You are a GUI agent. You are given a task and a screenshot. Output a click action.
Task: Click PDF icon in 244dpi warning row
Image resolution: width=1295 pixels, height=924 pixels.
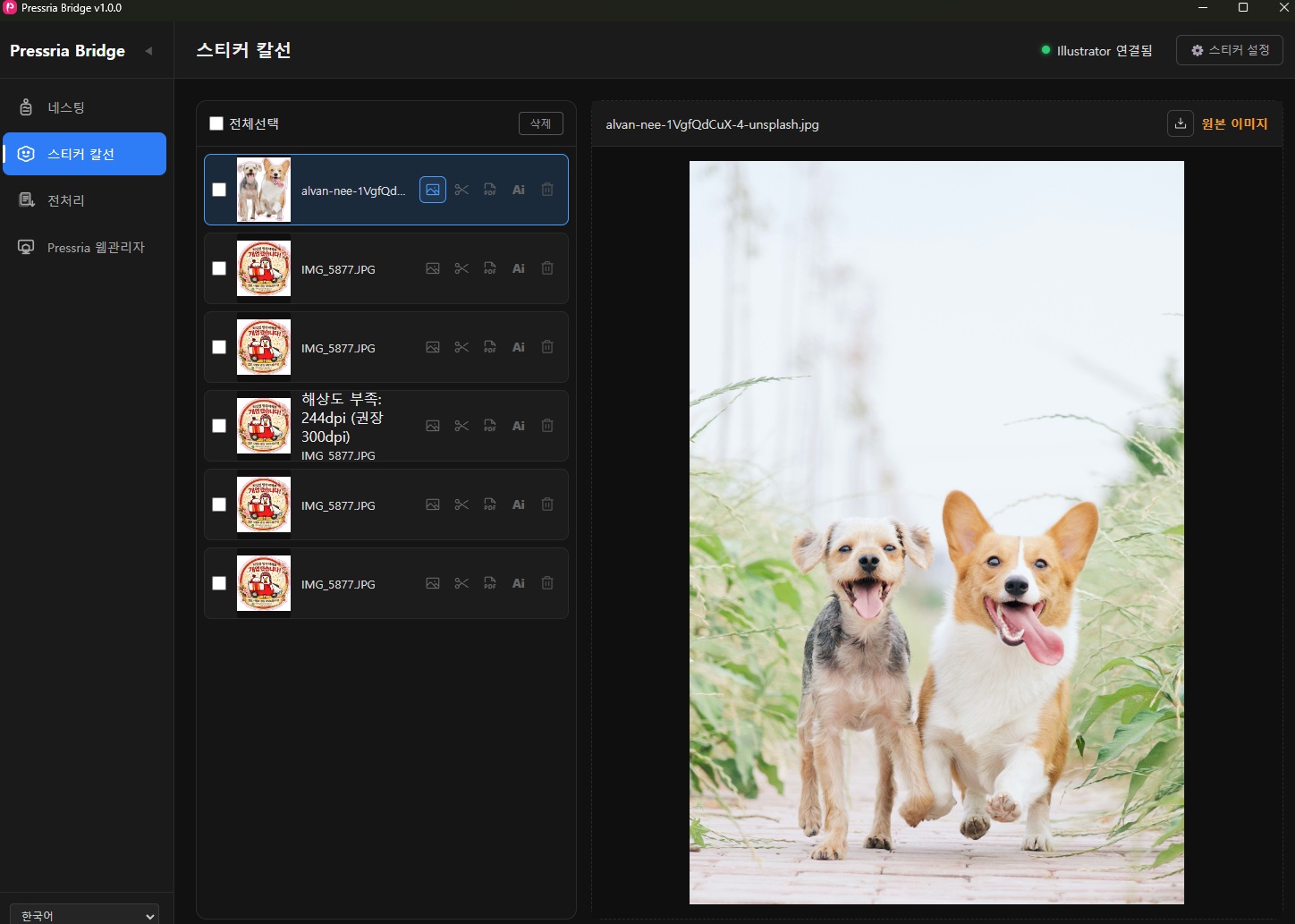coord(490,426)
